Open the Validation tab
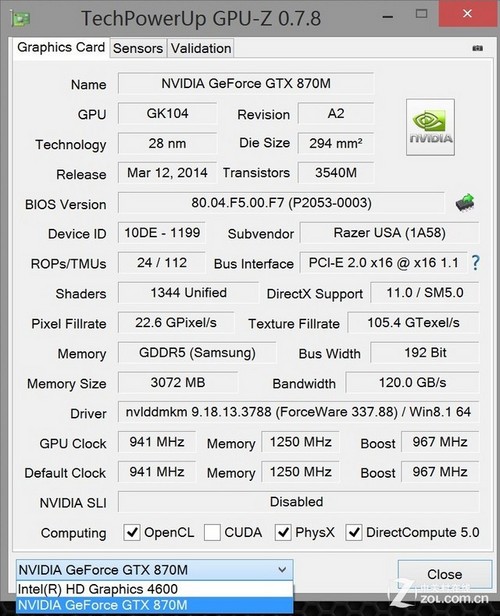This screenshot has width=500, height=616. pos(201,48)
